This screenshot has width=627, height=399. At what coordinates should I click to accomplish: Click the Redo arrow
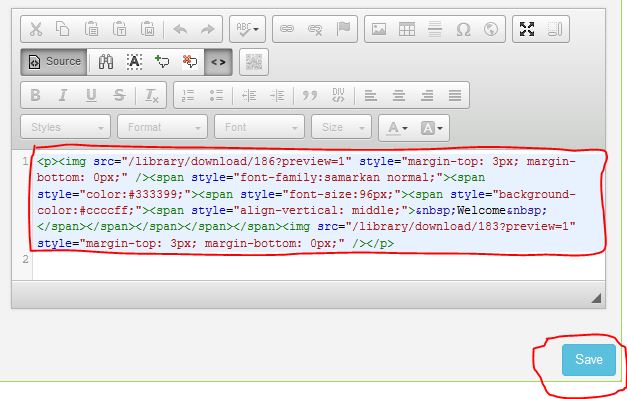[x=208, y=29]
